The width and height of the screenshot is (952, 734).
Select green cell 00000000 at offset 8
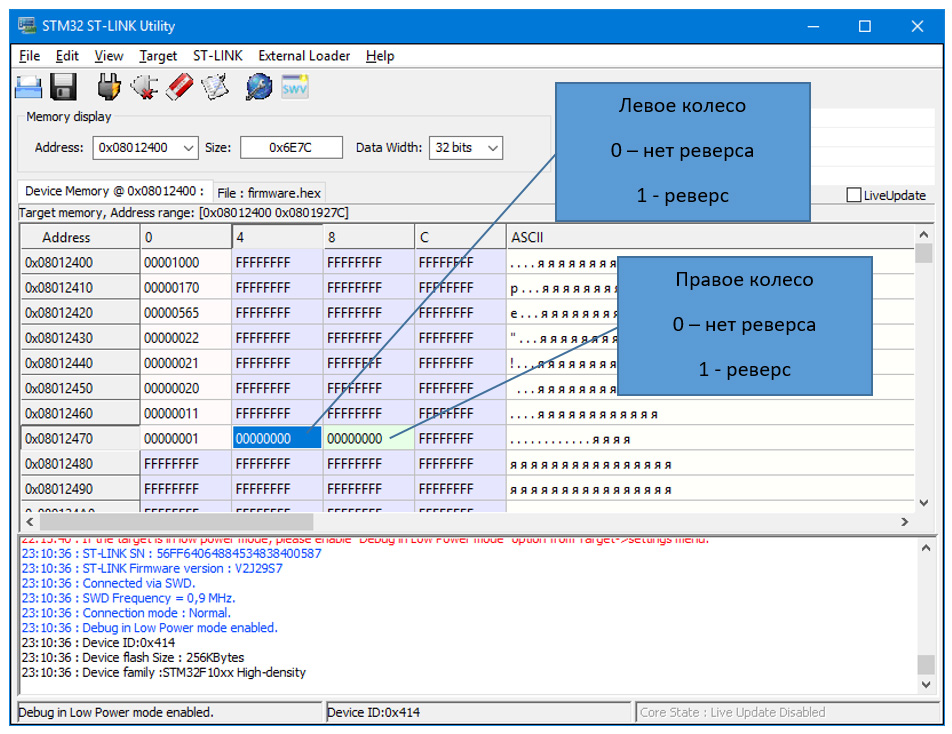point(369,438)
